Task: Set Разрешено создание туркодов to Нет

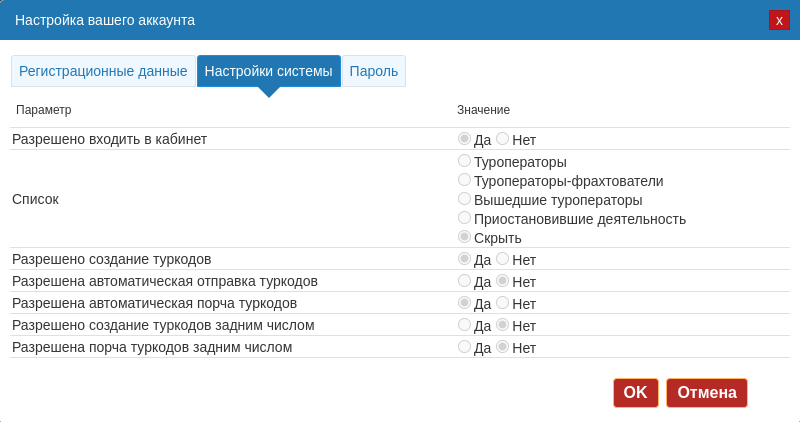Action: point(503,259)
